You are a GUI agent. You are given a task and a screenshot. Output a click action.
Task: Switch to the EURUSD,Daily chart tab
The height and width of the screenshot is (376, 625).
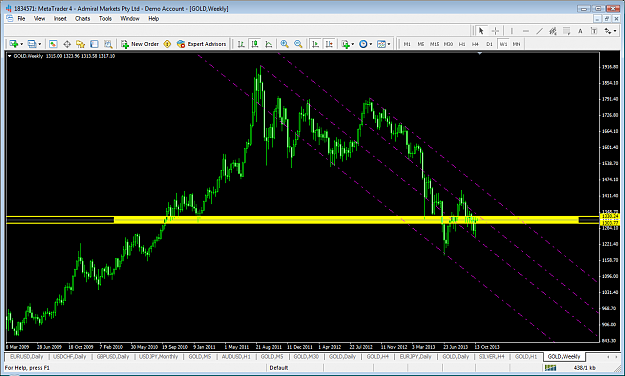[27, 356]
